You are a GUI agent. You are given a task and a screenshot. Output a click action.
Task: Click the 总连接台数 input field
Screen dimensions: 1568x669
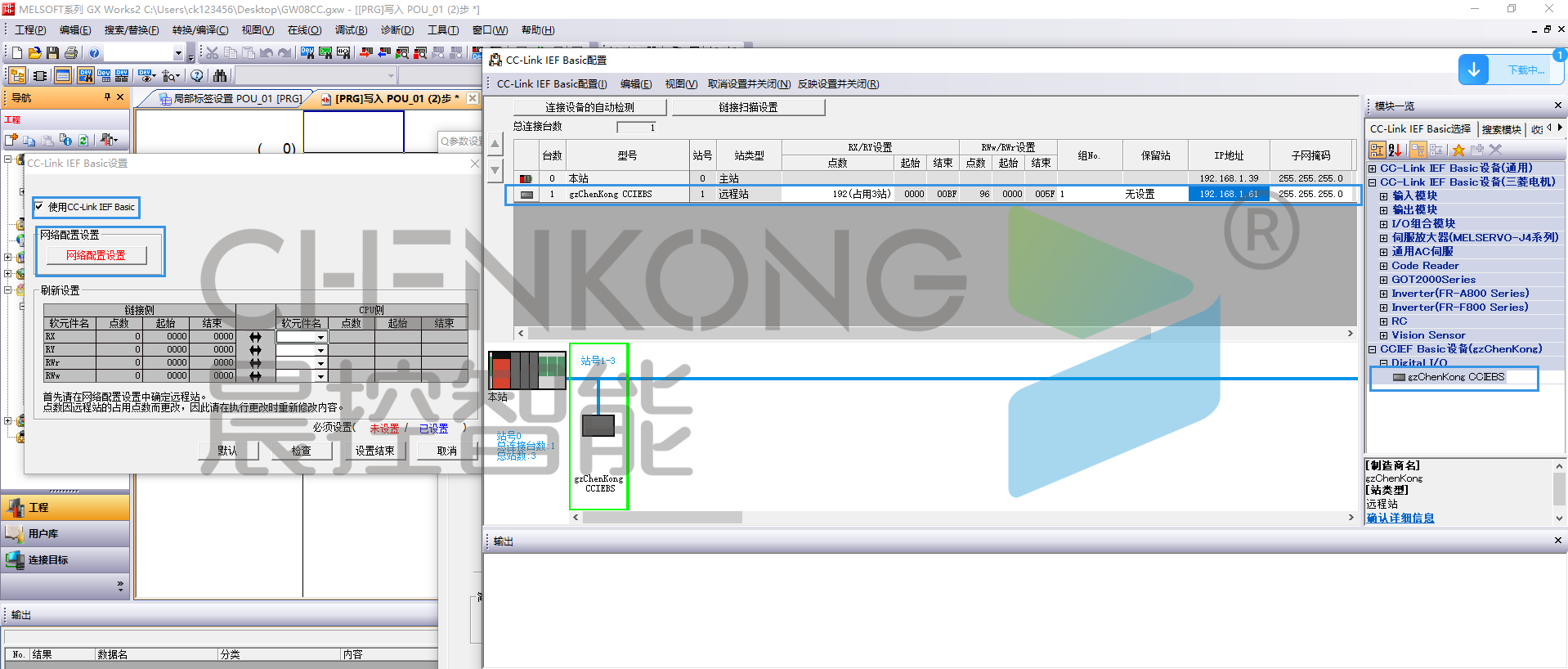click(x=637, y=128)
